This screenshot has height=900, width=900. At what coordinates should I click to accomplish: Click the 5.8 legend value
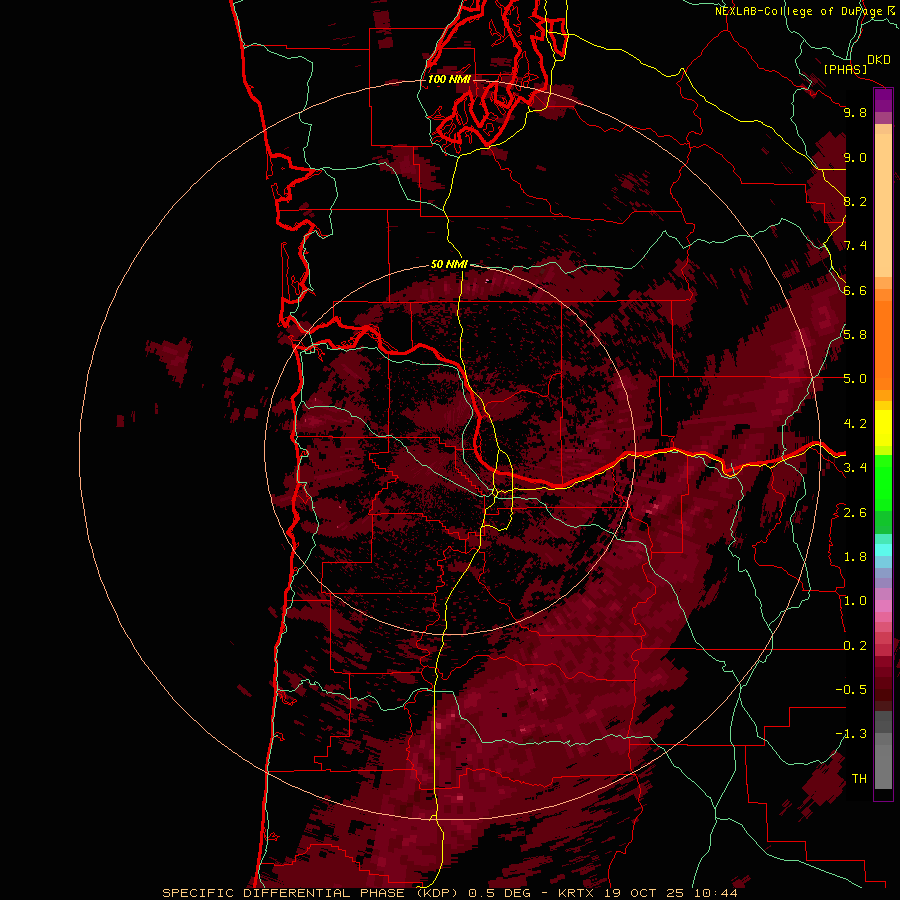(x=855, y=335)
